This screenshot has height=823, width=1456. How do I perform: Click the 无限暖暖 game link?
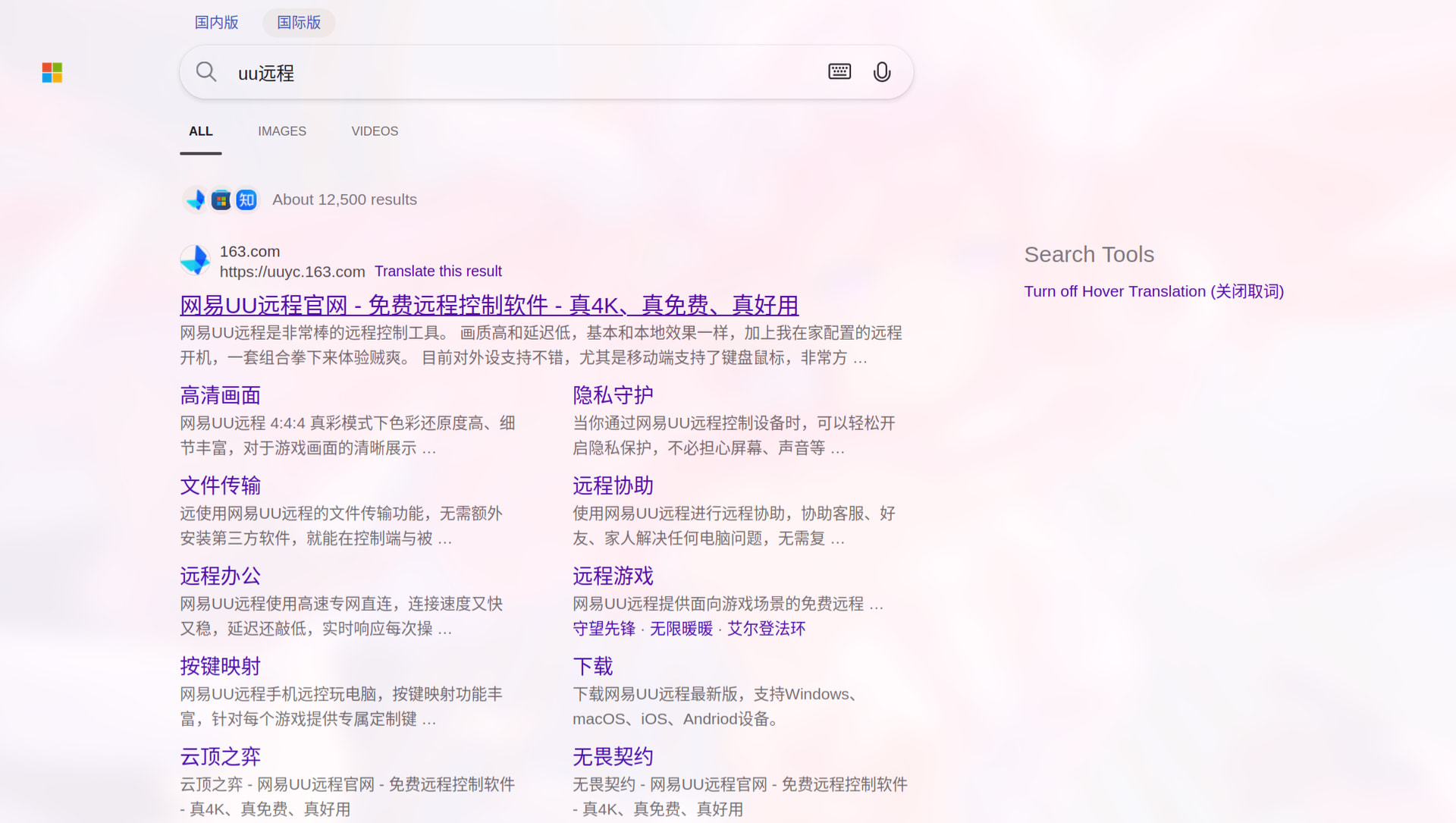(x=682, y=628)
